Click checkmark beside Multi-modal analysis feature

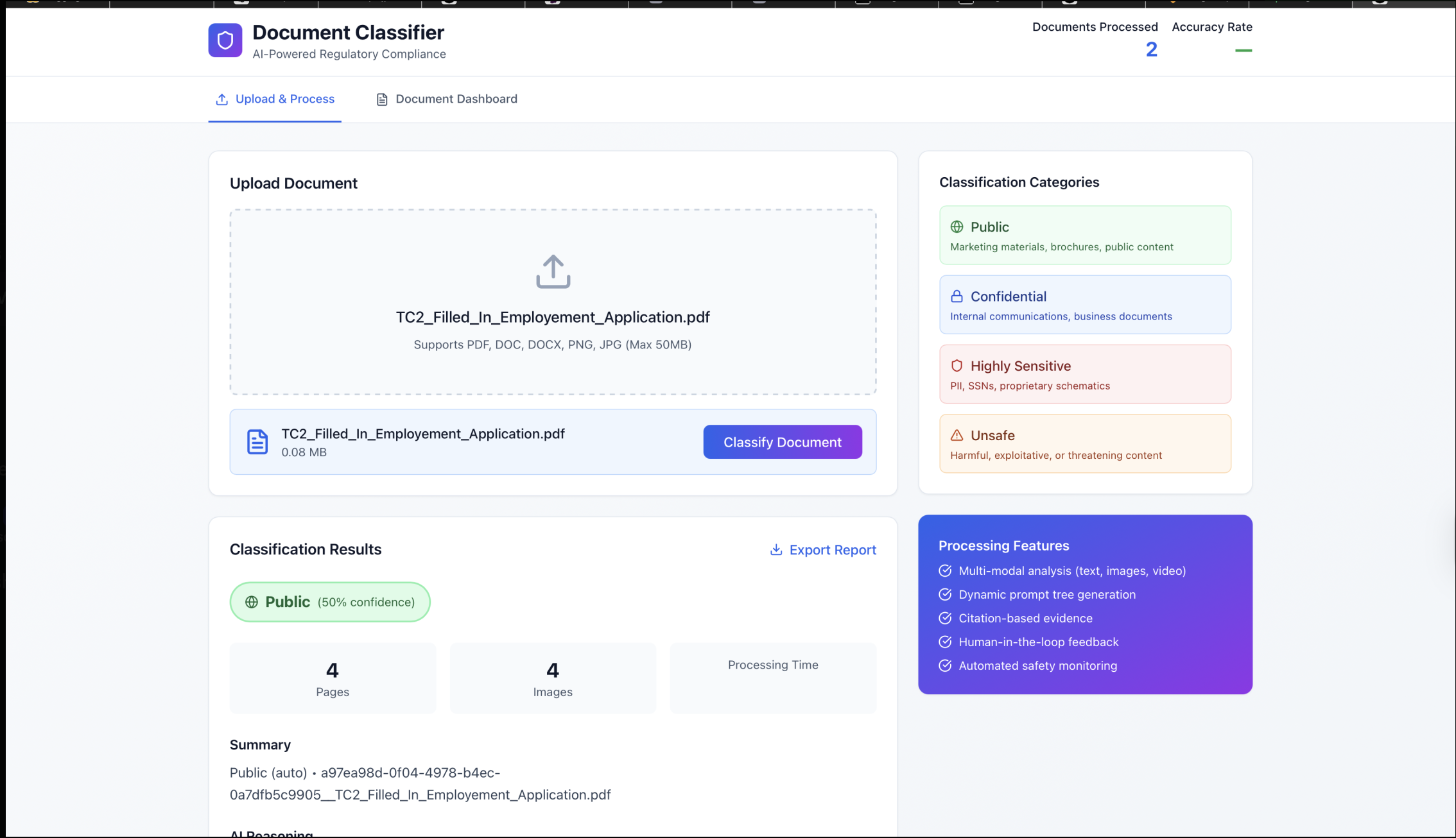pyautogui.click(x=945, y=570)
